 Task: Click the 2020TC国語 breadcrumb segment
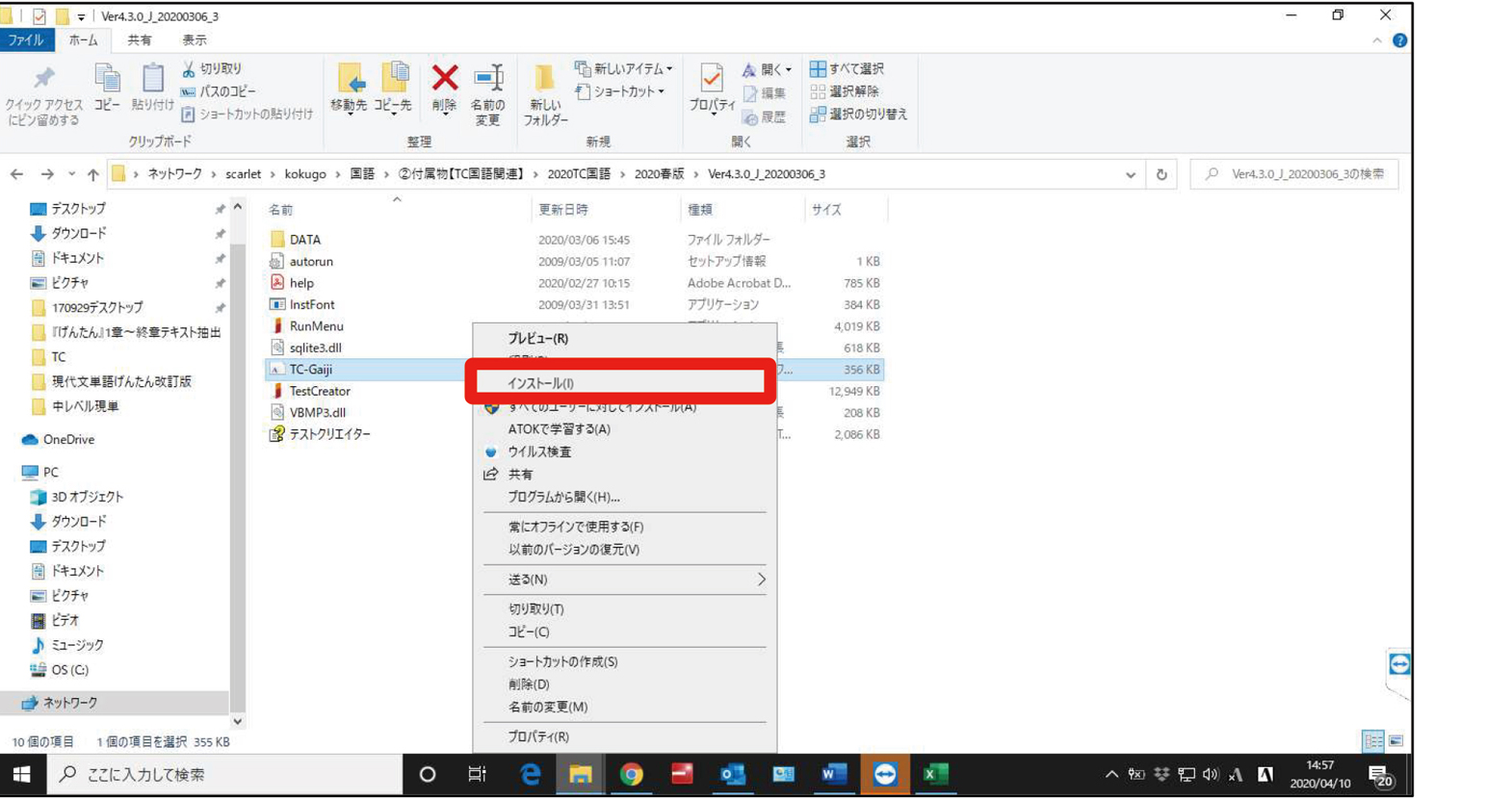point(578,174)
